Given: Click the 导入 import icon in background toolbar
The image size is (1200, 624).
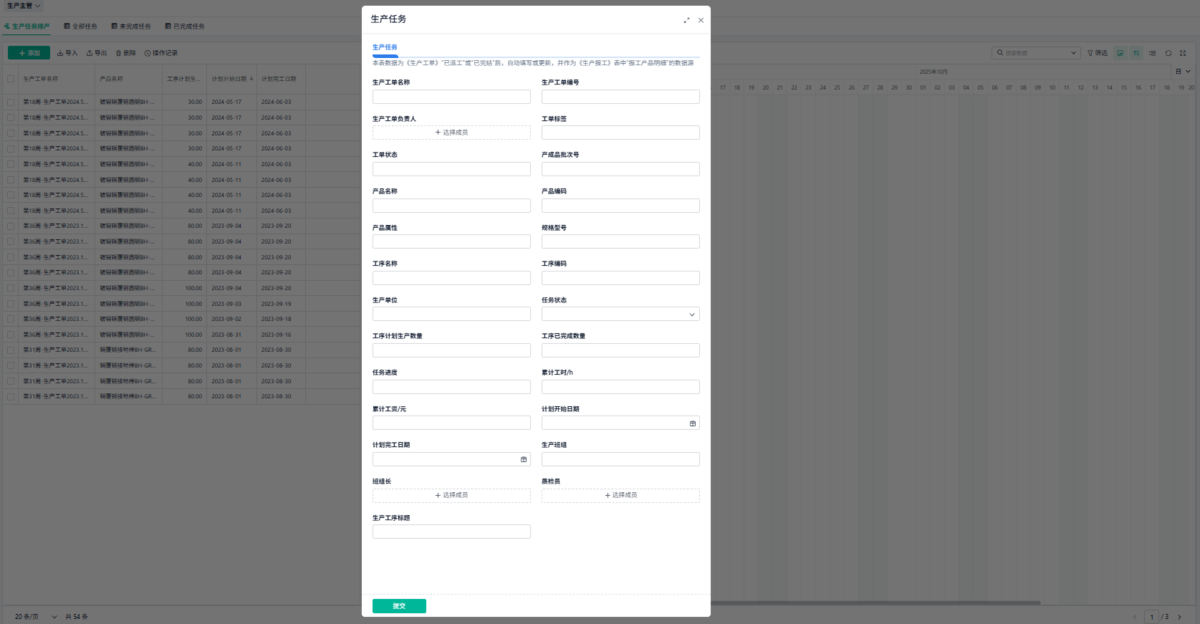Looking at the screenshot, I should (x=60, y=52).
